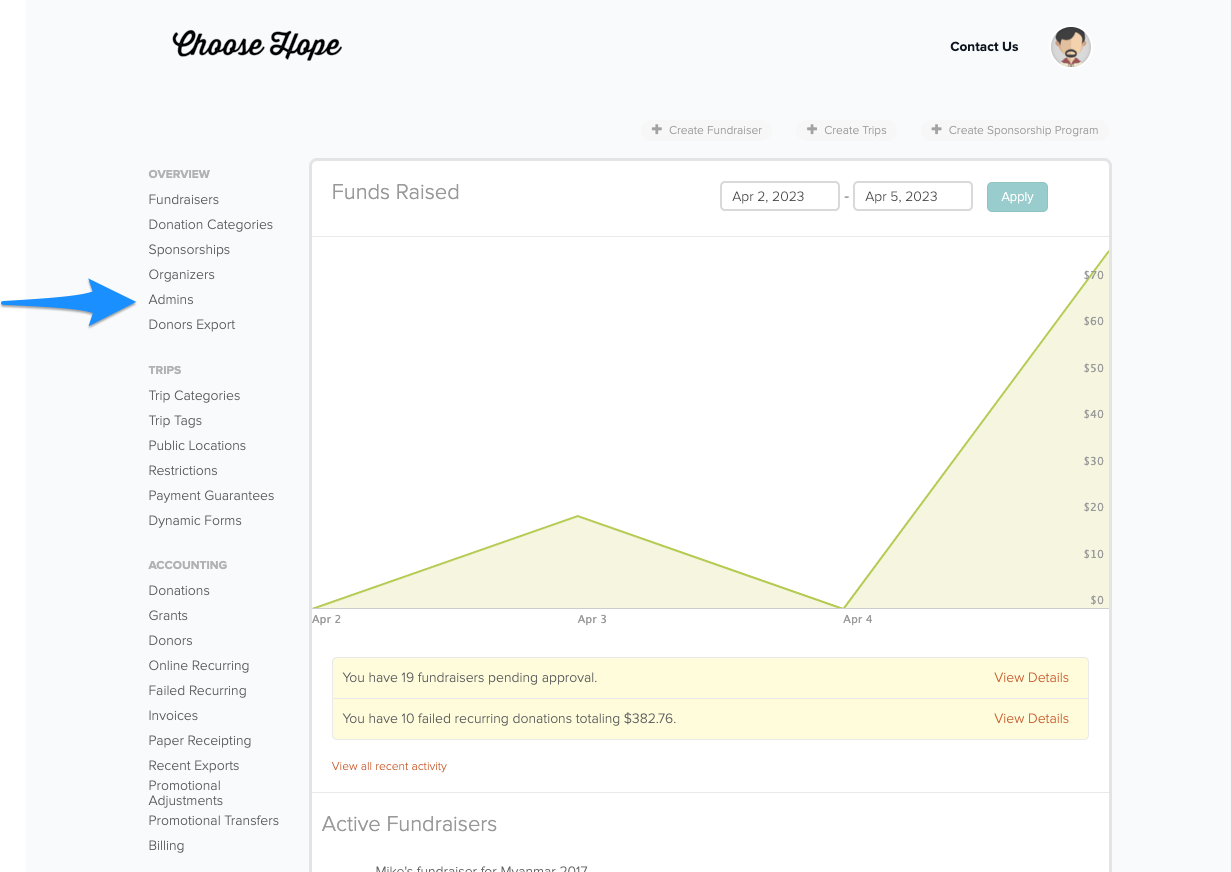Click the OVERVIEW section label
Viewport: 1231px width, 872px height.
[179, 174]
